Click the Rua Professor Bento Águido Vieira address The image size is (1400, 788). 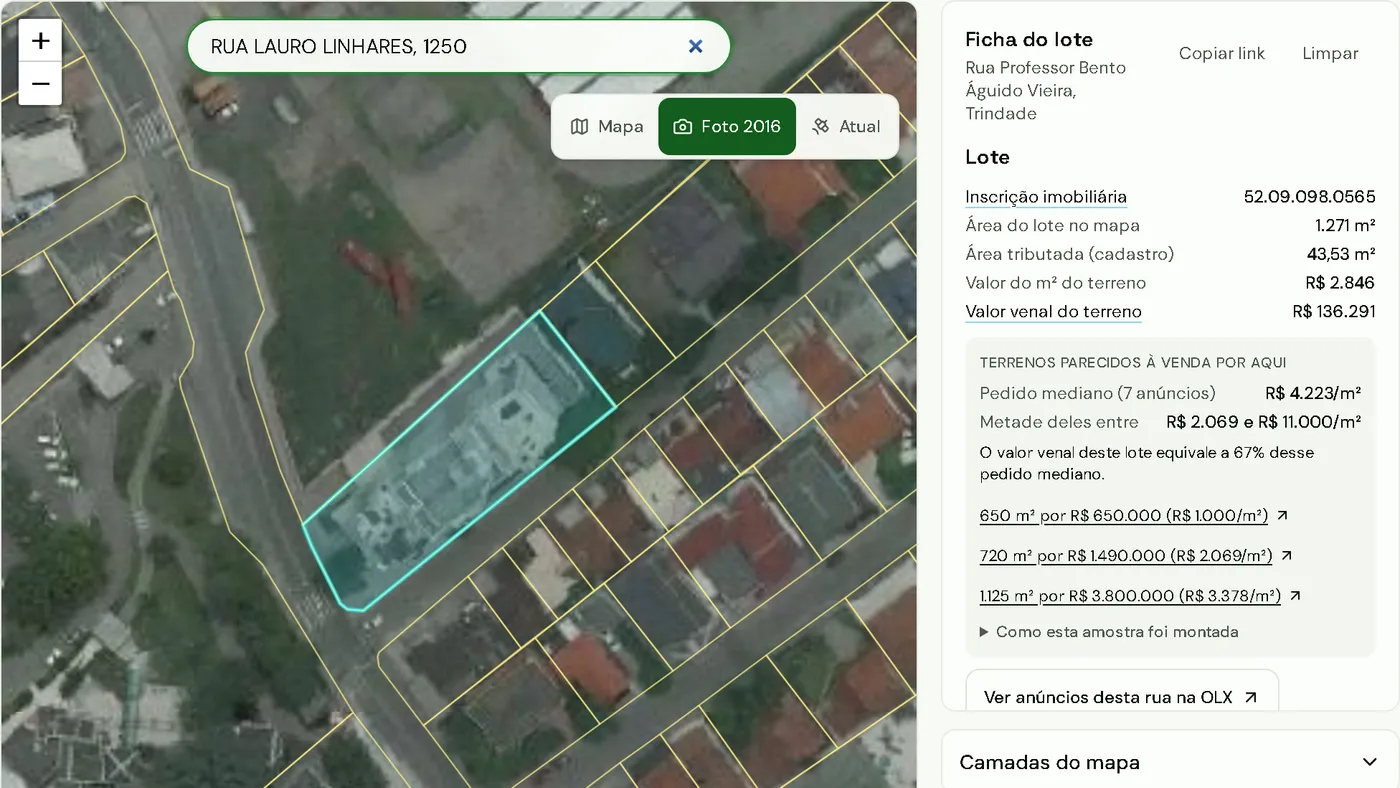pos(1046,91)
